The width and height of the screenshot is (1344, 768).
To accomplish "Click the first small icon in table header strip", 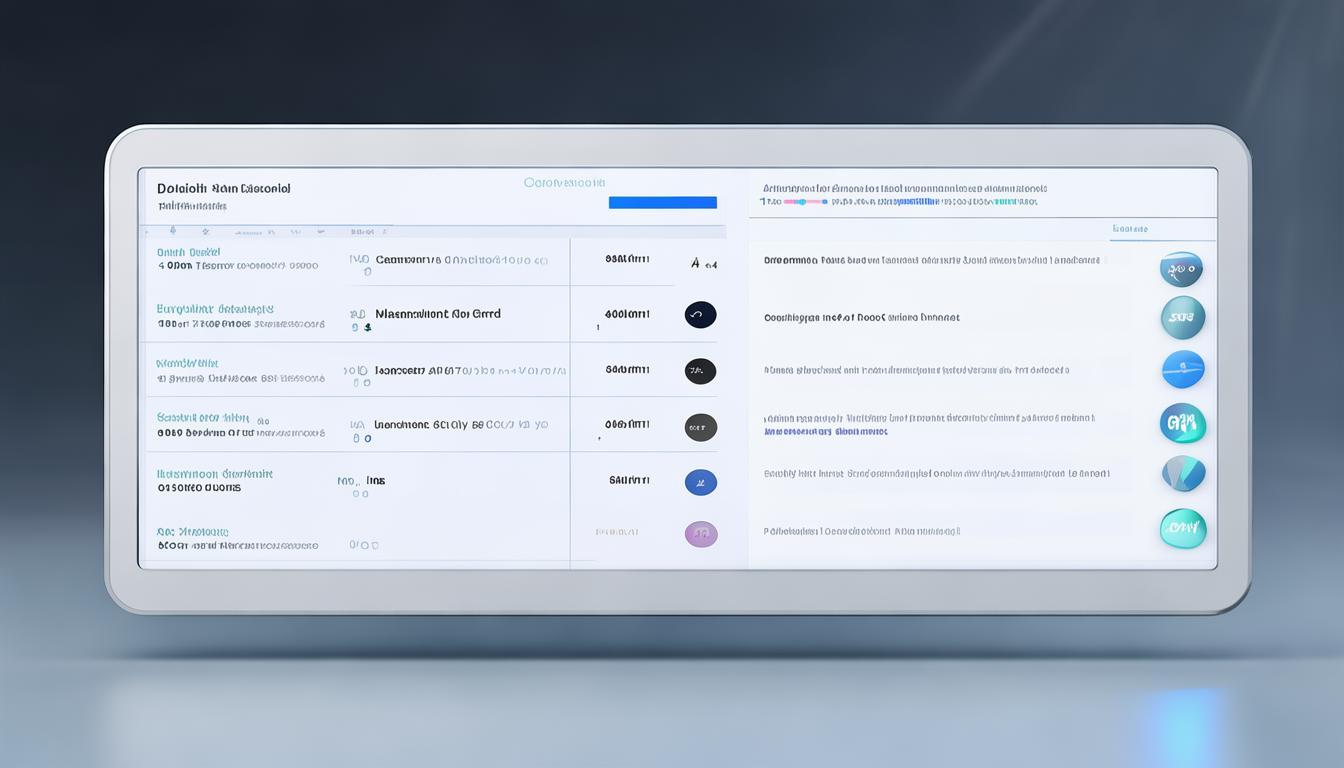I will point(174,231).
